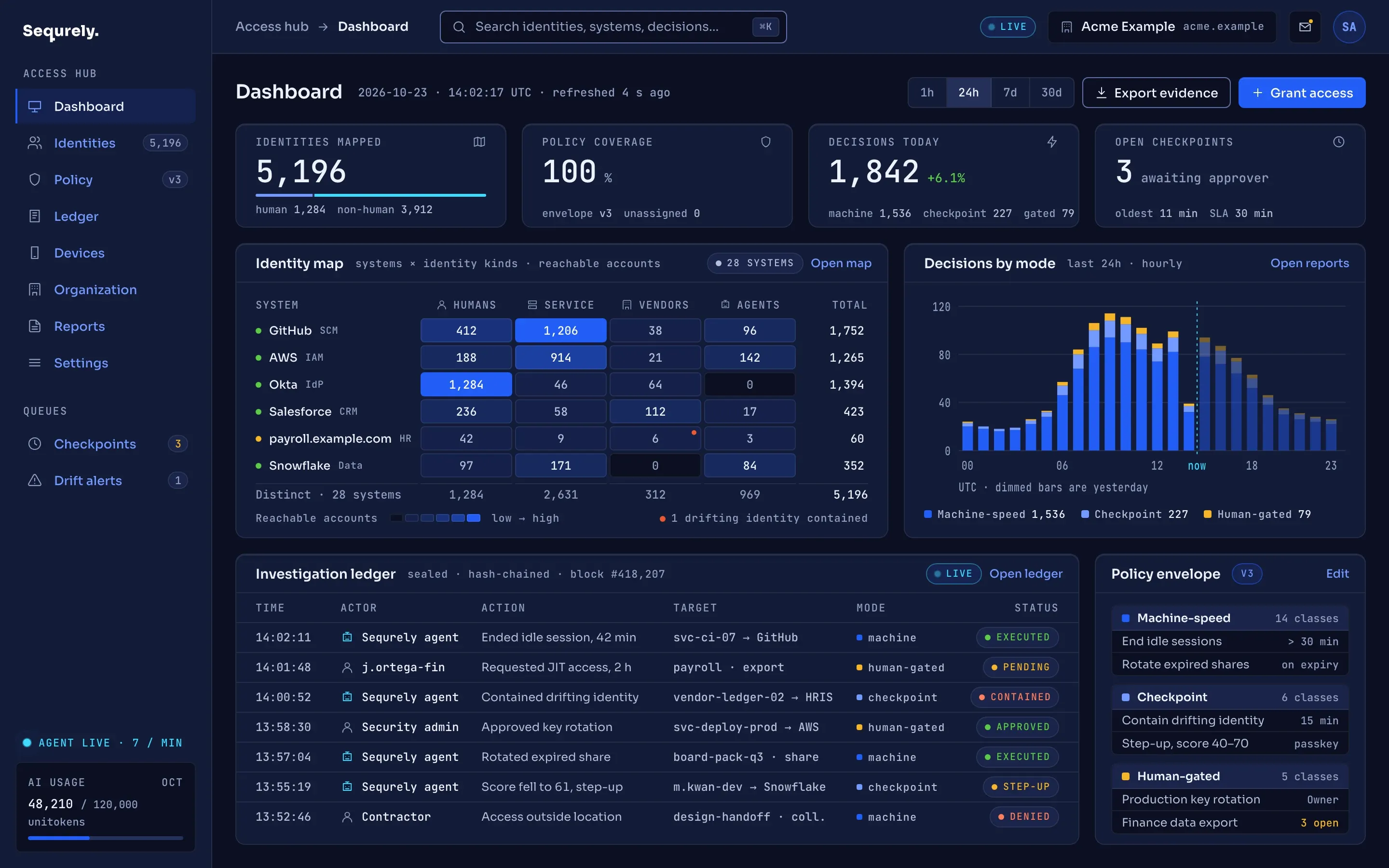
Task: Follow the Open ledger link
Action: point(1026,573)
